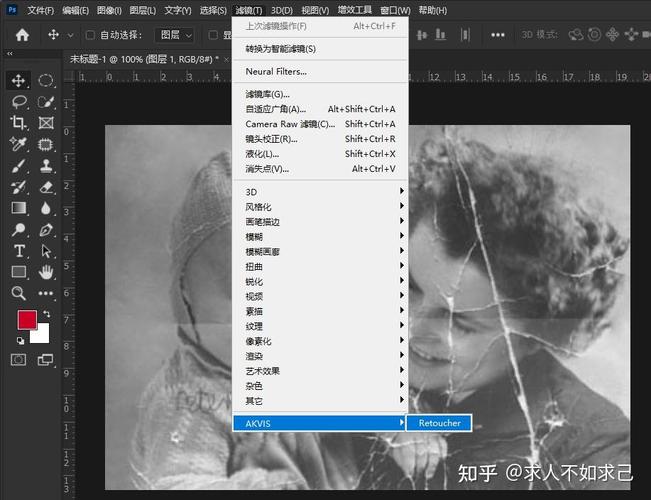Expand the 渲染 submenu
This screenshot has height=500, width=651.
coord(320,356)
